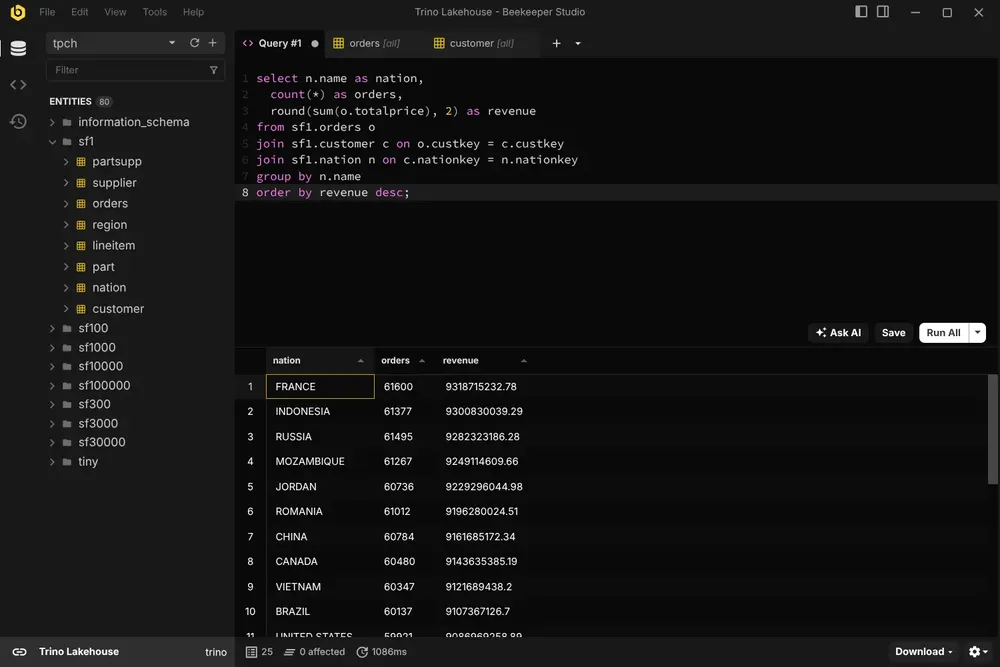Click the results vertical scrollbar
The height and width of the screenshot is (667, 1000).
click(992, 429)
